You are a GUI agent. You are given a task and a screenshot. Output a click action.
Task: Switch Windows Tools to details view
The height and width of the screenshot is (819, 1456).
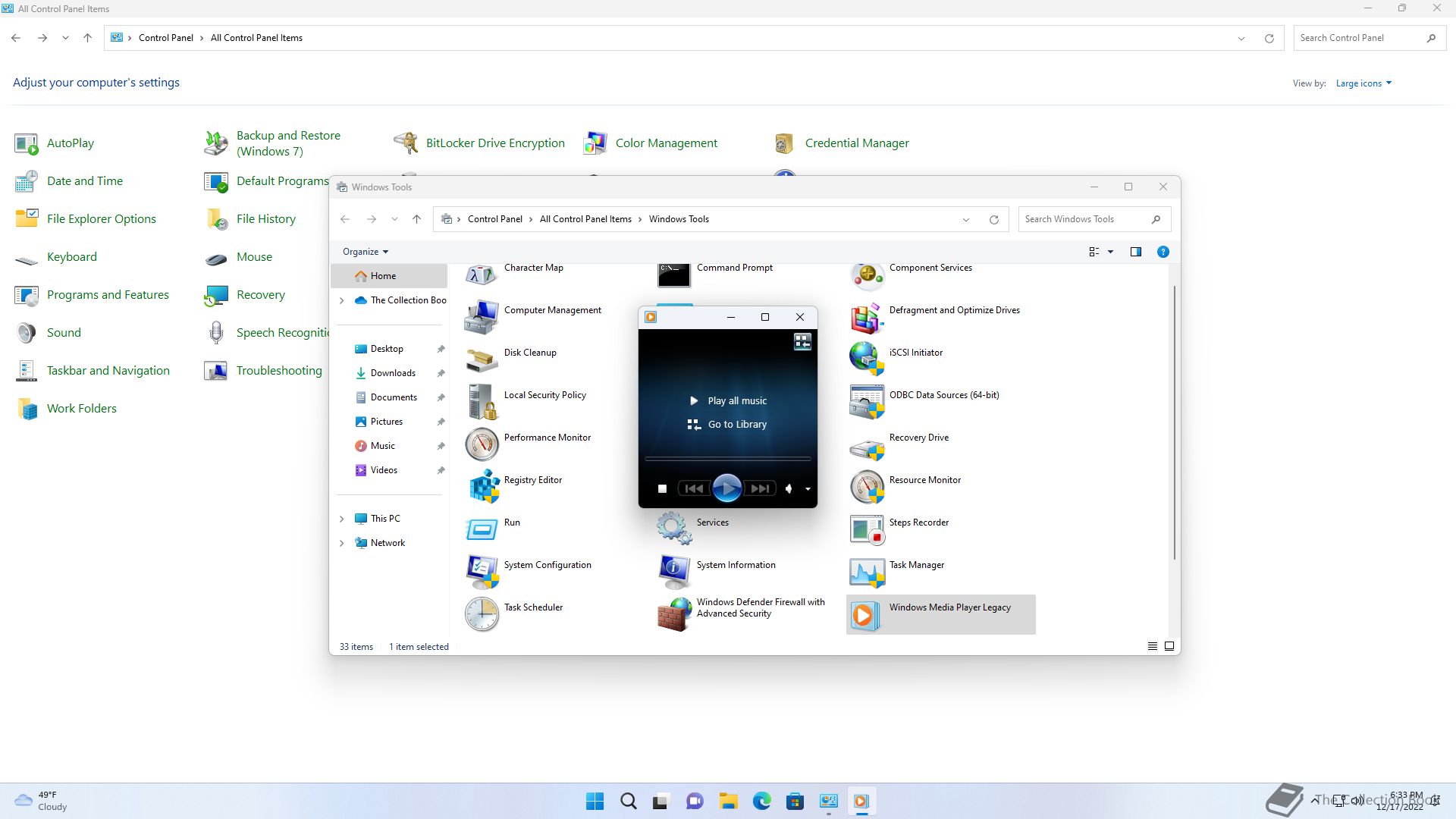(1152, 646)
